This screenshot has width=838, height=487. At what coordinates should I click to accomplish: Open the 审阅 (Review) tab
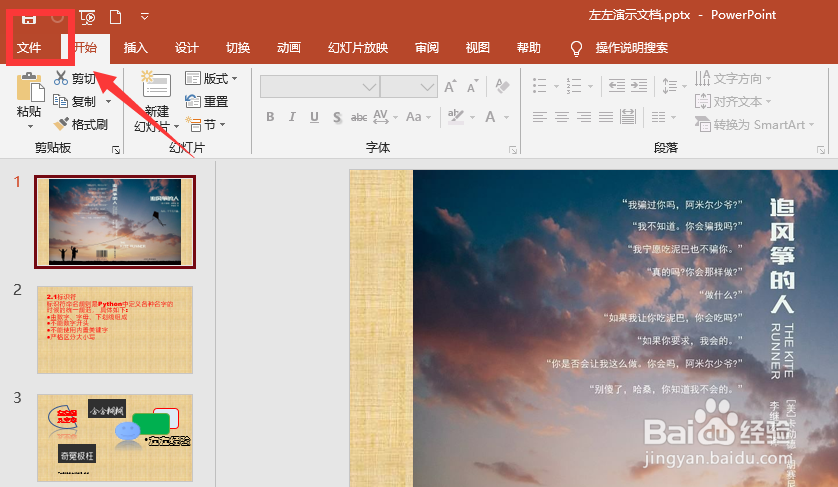[x=426, y=48]
